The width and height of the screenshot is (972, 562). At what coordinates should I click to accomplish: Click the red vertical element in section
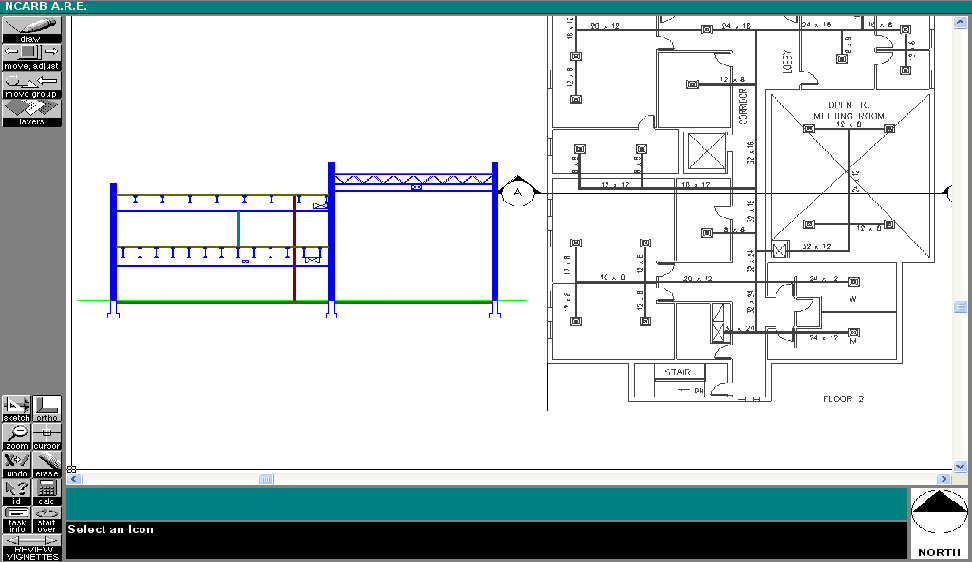[x=294, y=248]
